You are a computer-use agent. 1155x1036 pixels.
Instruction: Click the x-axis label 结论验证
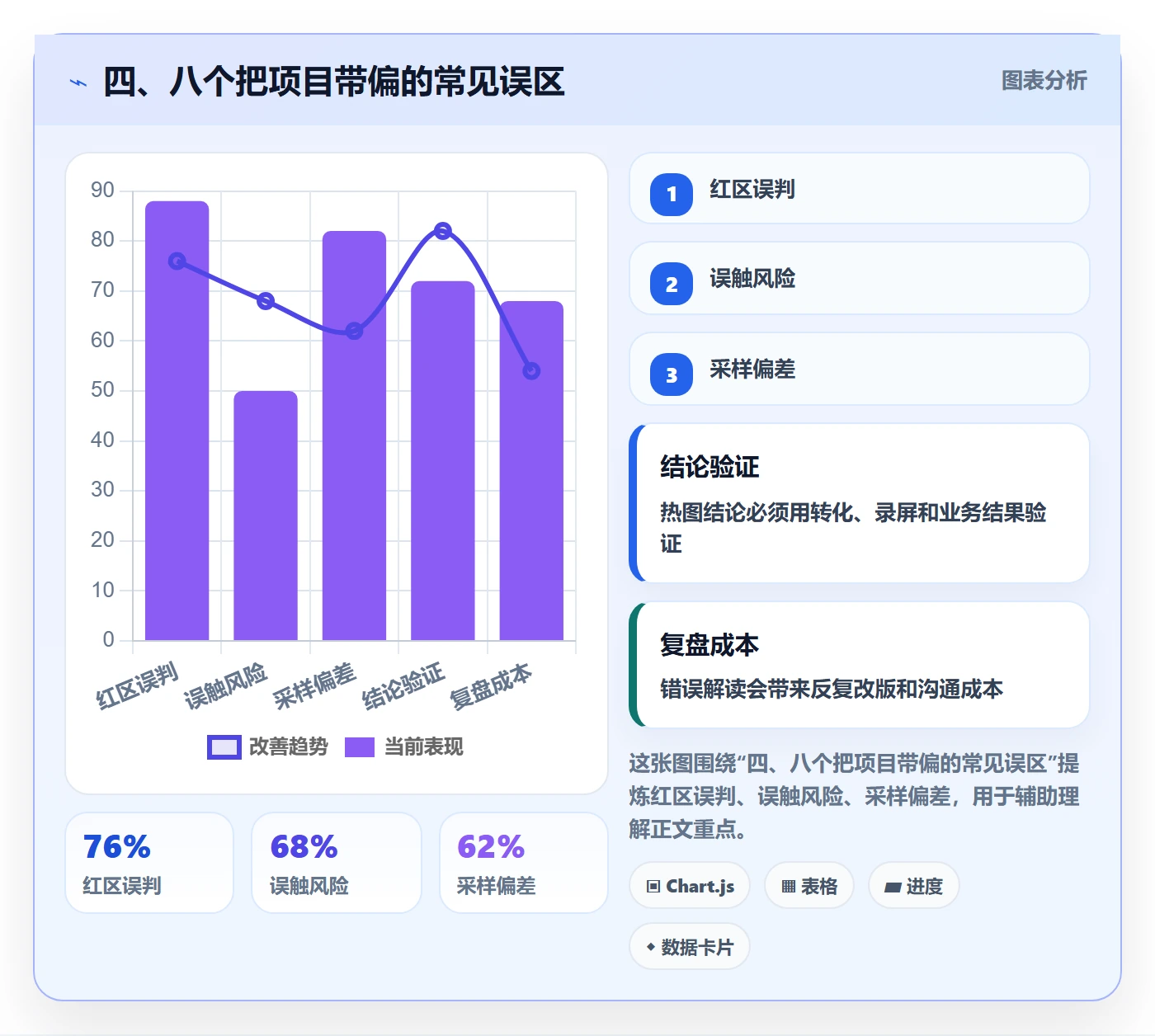coord(403,686)
